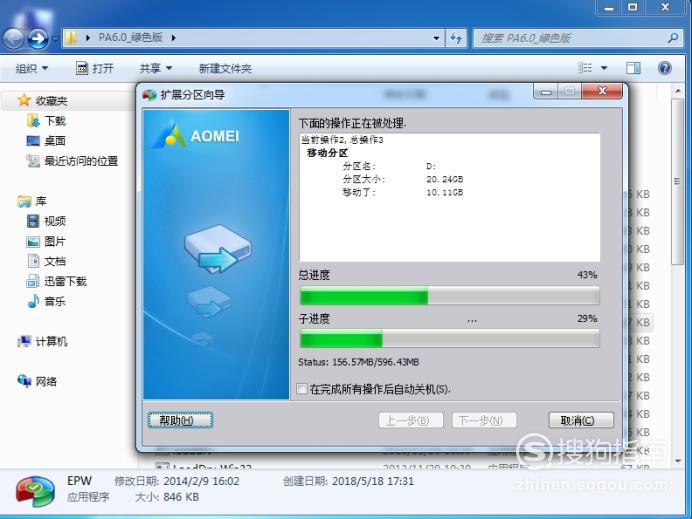Open the address bar history dropdown

(436, 38)
